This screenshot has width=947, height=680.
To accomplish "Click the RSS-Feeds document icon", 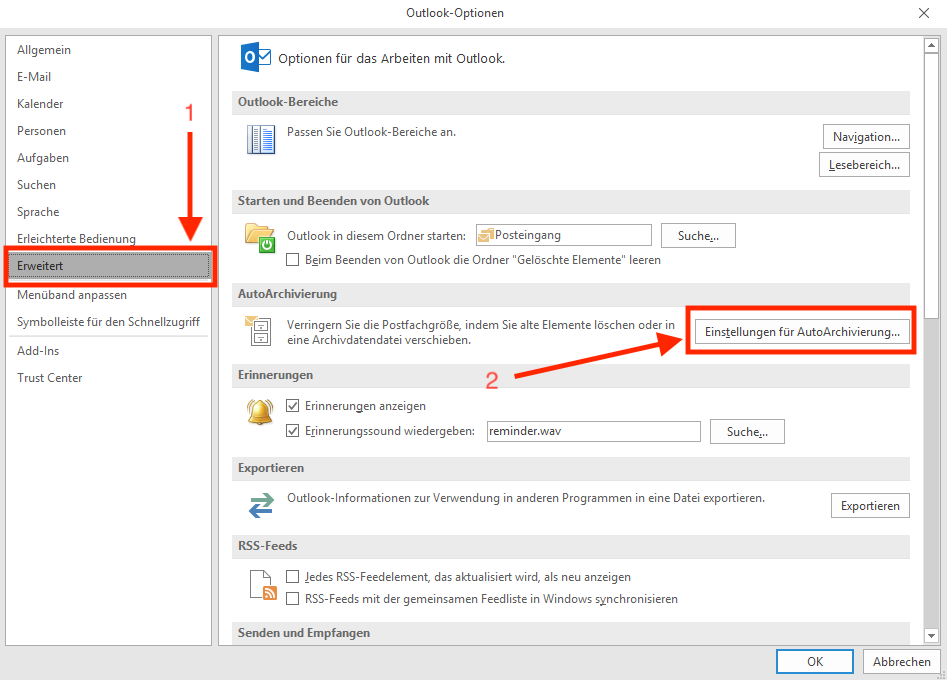I will pos(261,585).
